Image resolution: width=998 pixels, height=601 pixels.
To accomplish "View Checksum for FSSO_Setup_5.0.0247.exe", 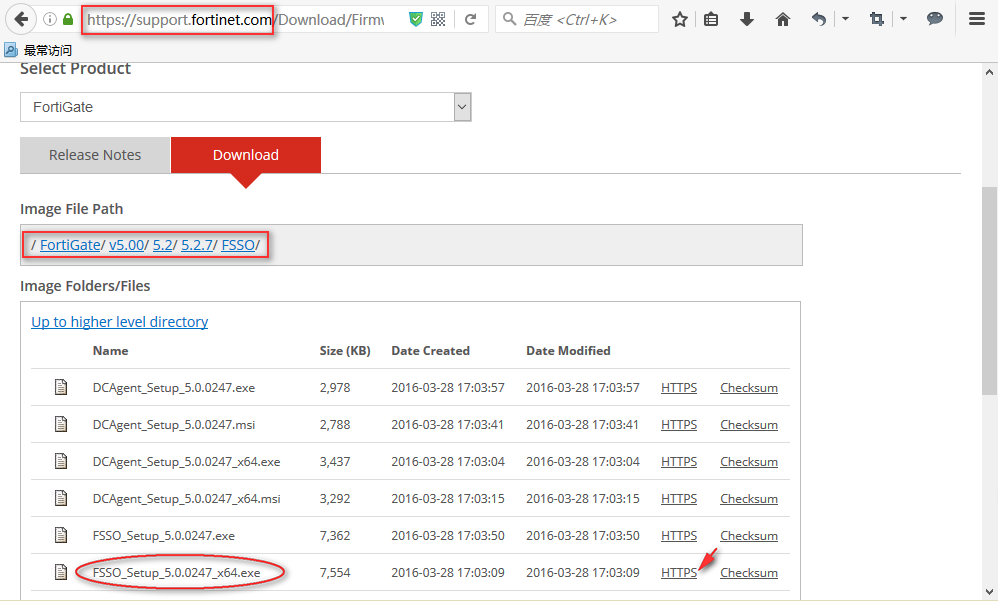I will (x=748, y=535).
